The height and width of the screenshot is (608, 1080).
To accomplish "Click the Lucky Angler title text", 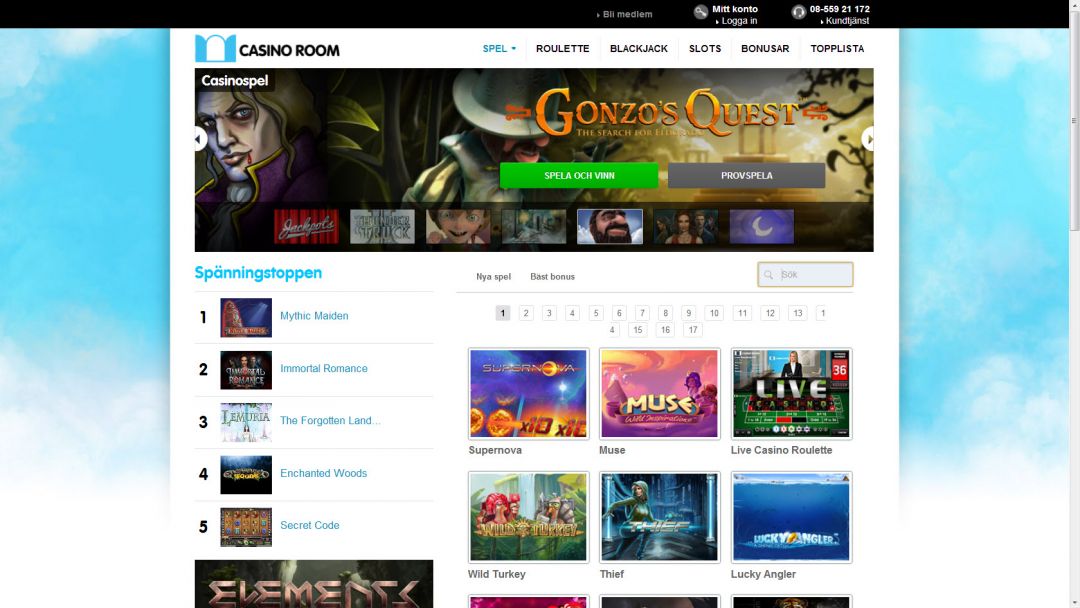I will [763, 574].
